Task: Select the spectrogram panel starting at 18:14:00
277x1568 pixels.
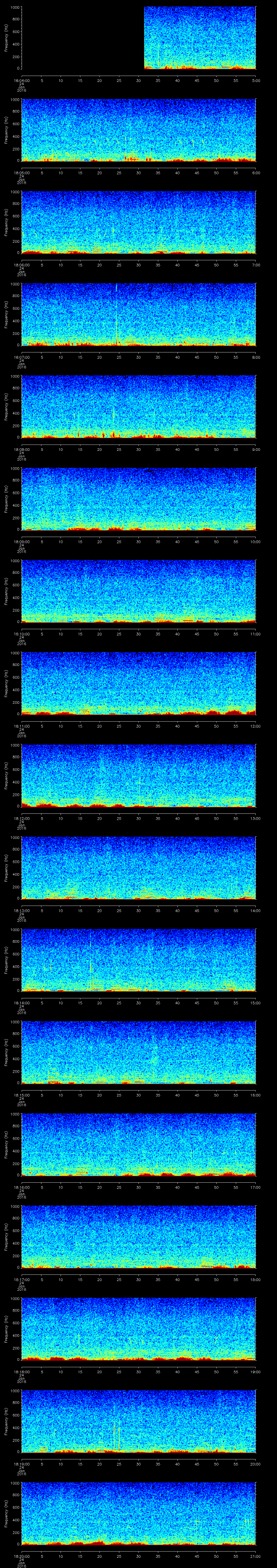Action: click(139, 960)
